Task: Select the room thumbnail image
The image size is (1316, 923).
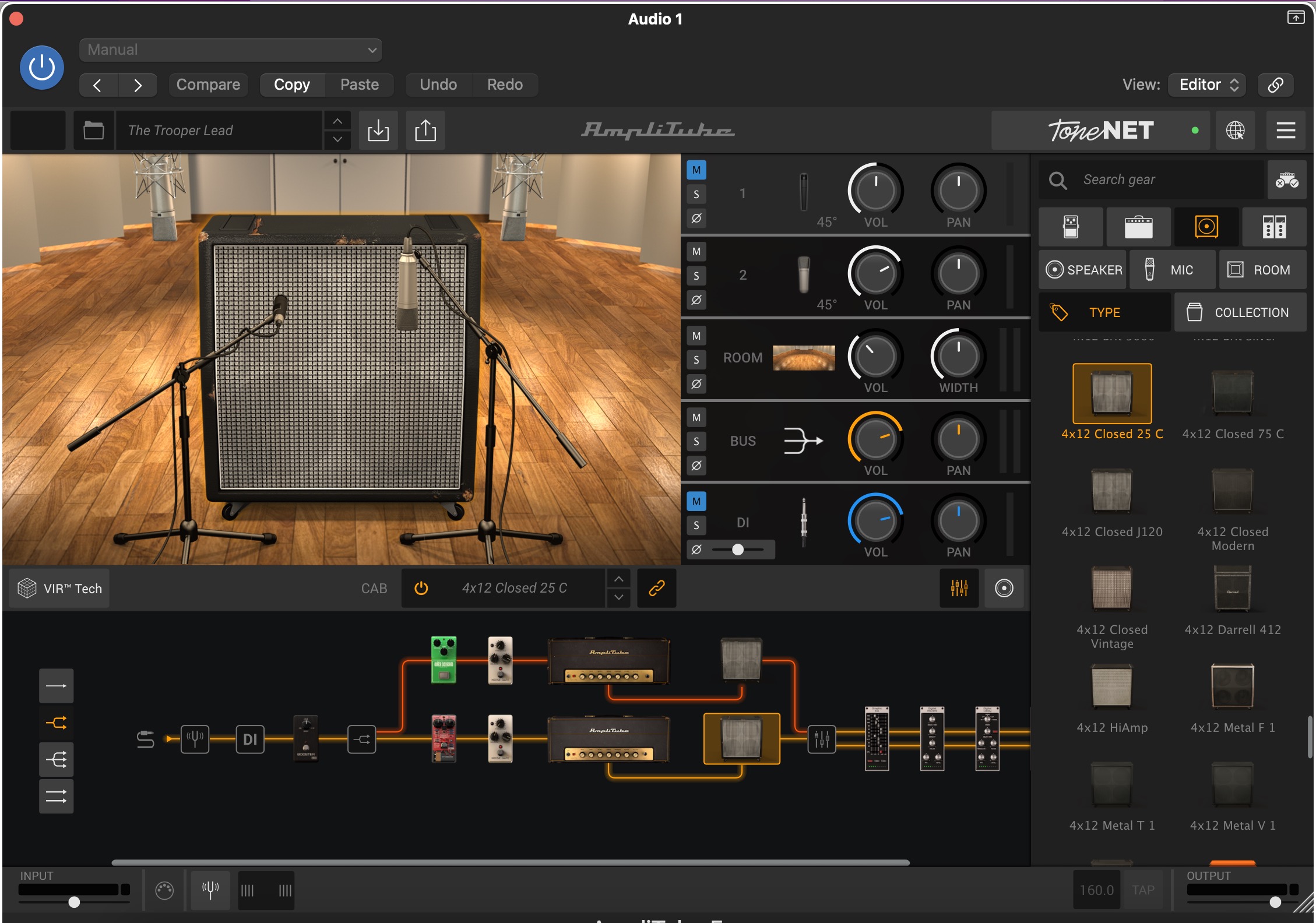Action: 804,358
